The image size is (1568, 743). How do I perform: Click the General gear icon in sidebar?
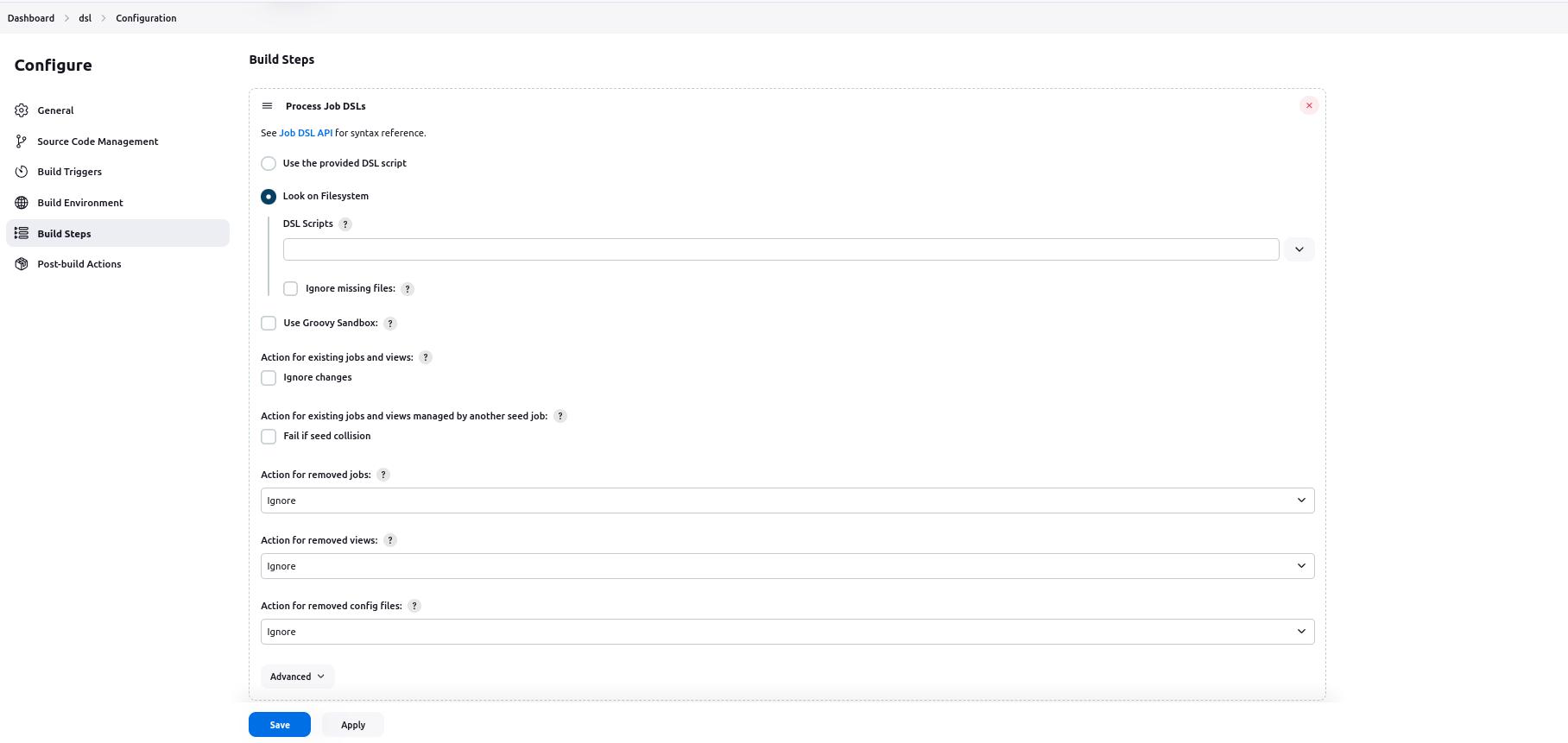coord(21,110)
